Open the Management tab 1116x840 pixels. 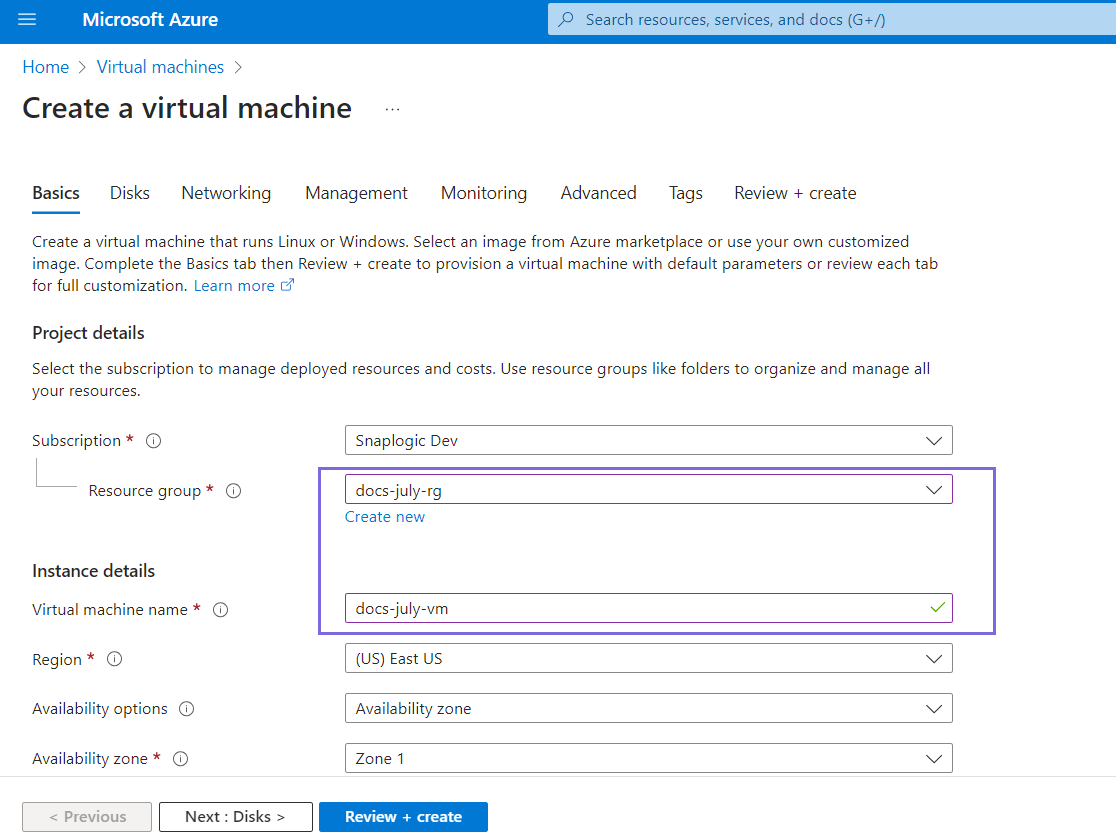[x=356, y=193]
